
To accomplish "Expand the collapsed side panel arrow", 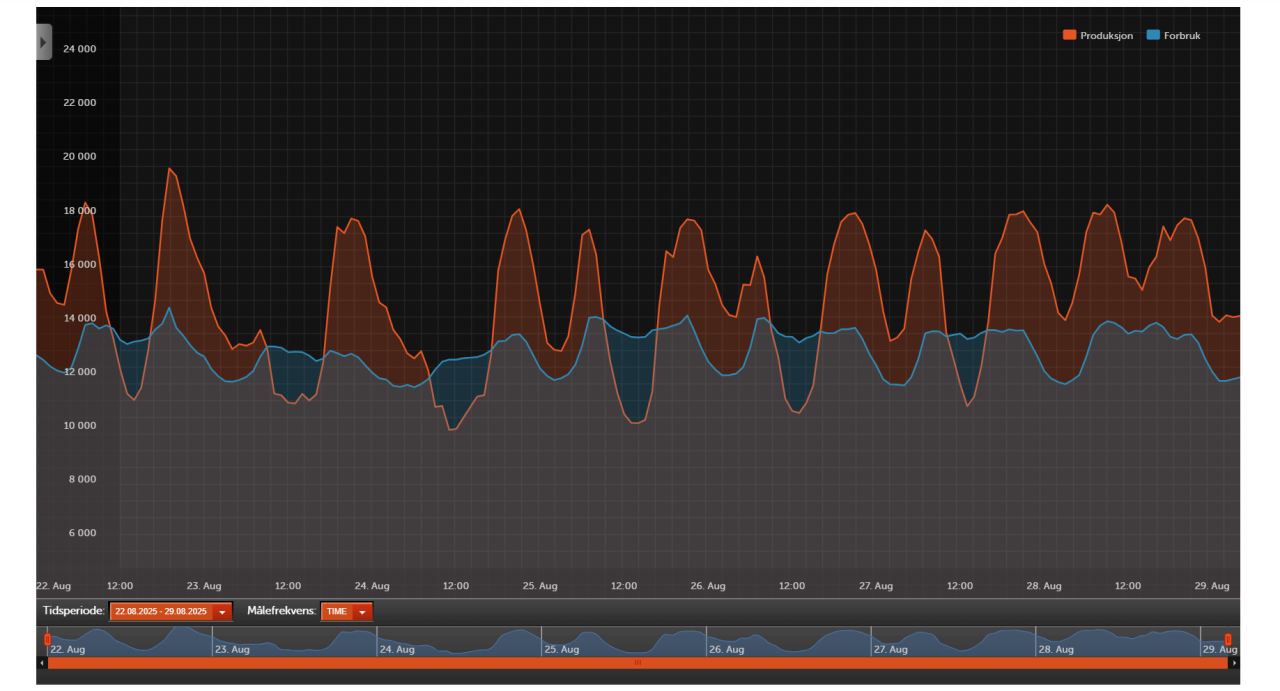I will [43, 42].
